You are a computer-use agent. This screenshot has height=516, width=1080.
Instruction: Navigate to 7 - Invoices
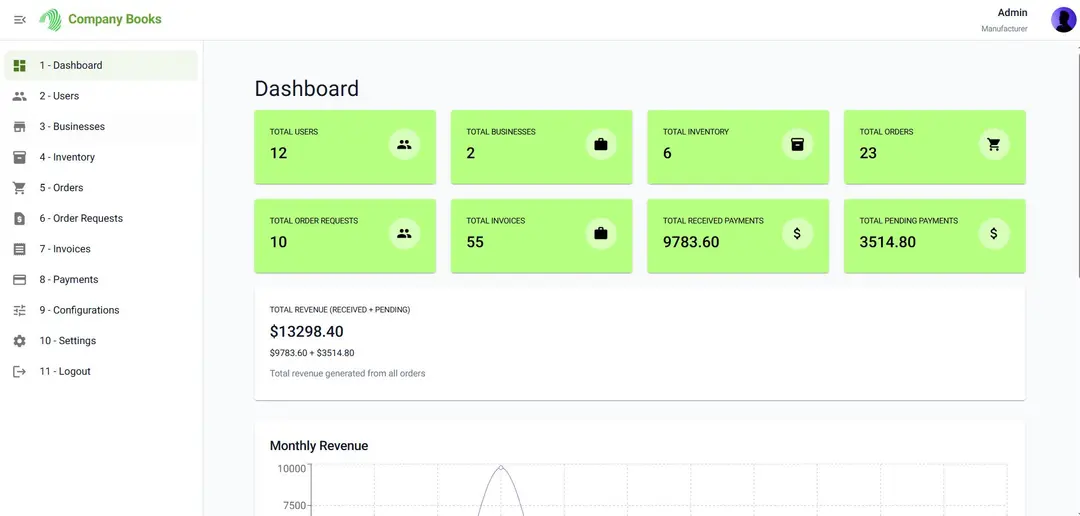pyautogui.click(x=101, y=249)
